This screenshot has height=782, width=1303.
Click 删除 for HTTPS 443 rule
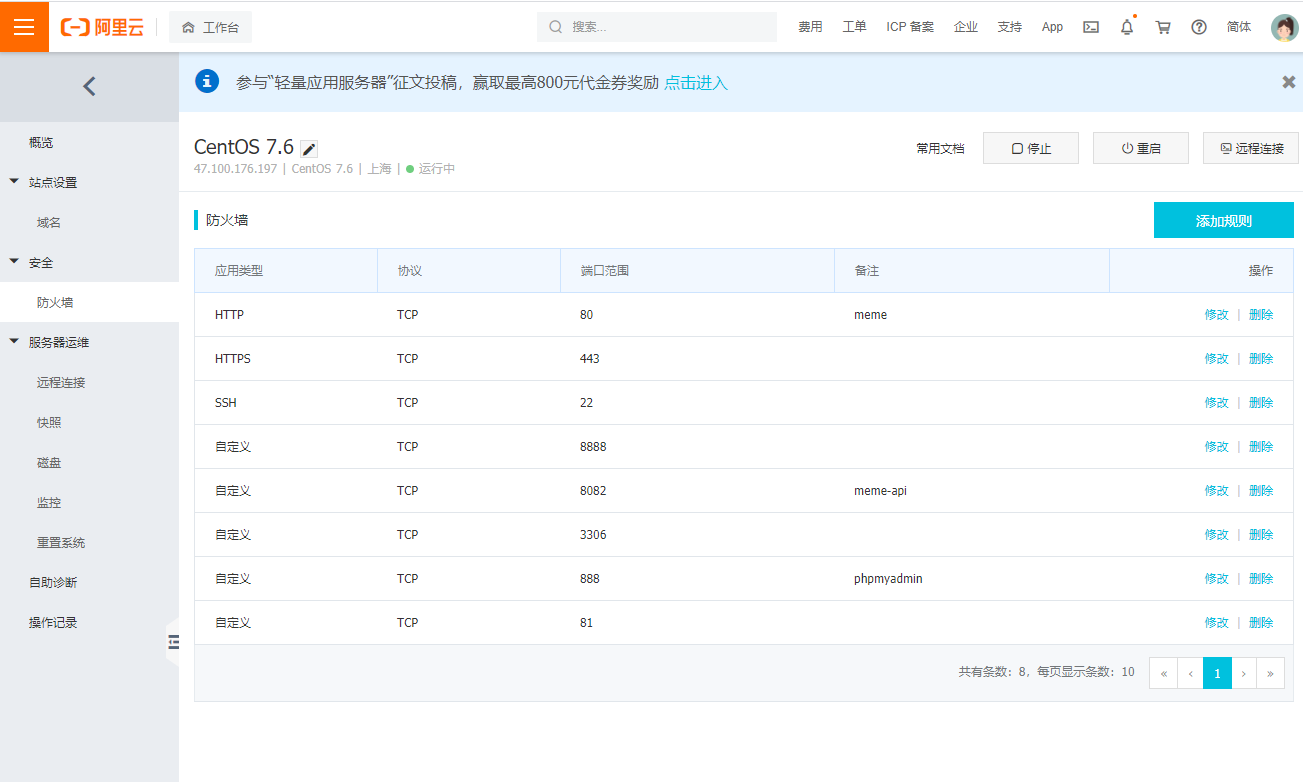[x=1261, y=358]
